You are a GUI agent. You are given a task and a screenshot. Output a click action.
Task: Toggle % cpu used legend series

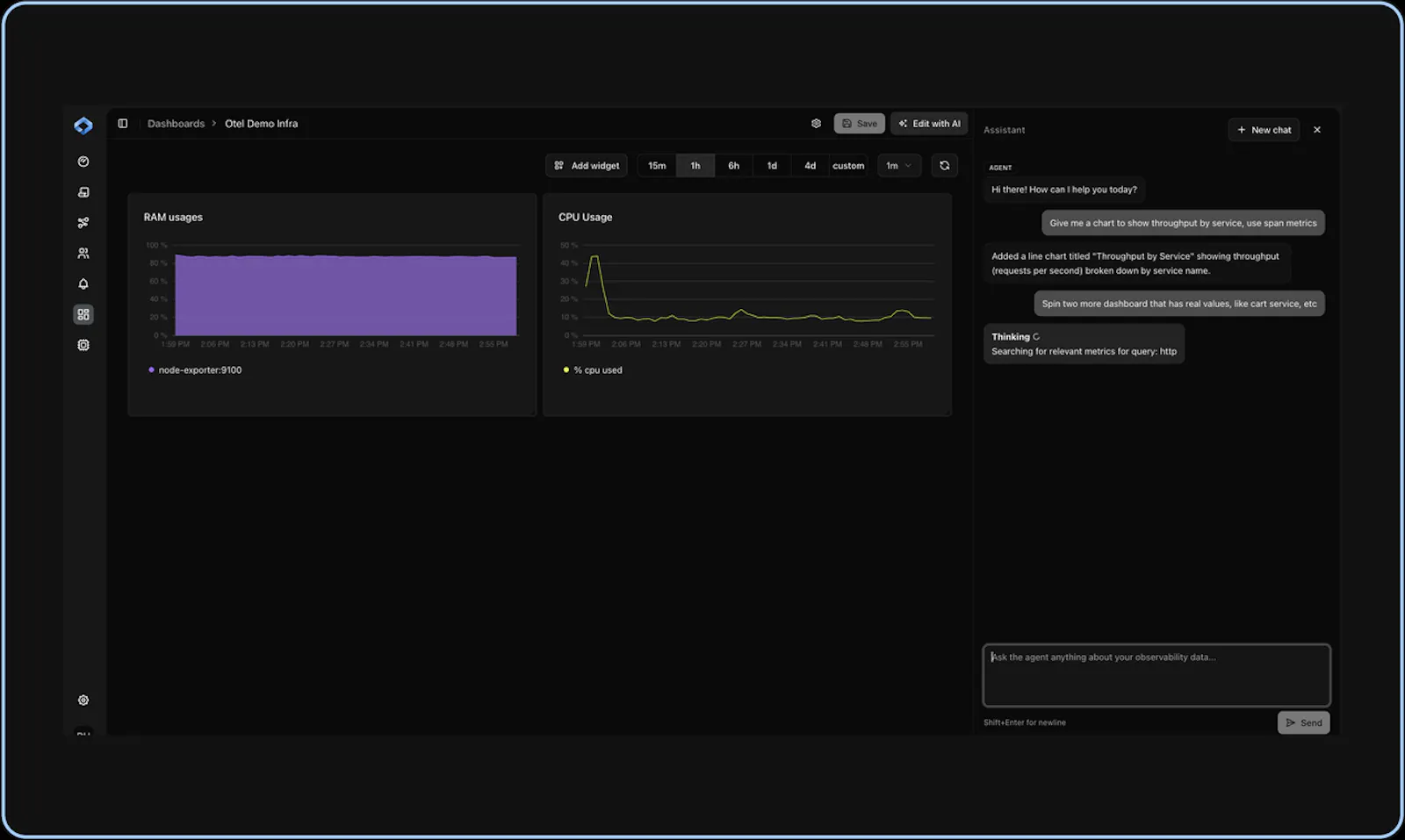[593, 370]
